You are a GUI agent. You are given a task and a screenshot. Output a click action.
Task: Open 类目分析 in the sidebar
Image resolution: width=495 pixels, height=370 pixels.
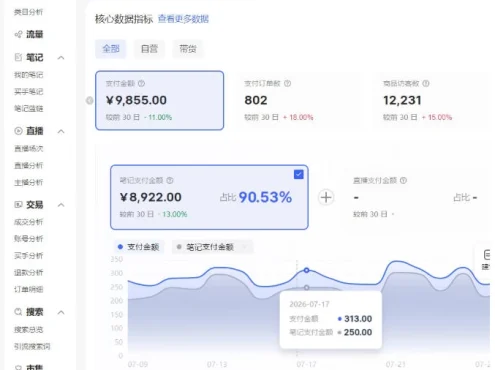28,12
